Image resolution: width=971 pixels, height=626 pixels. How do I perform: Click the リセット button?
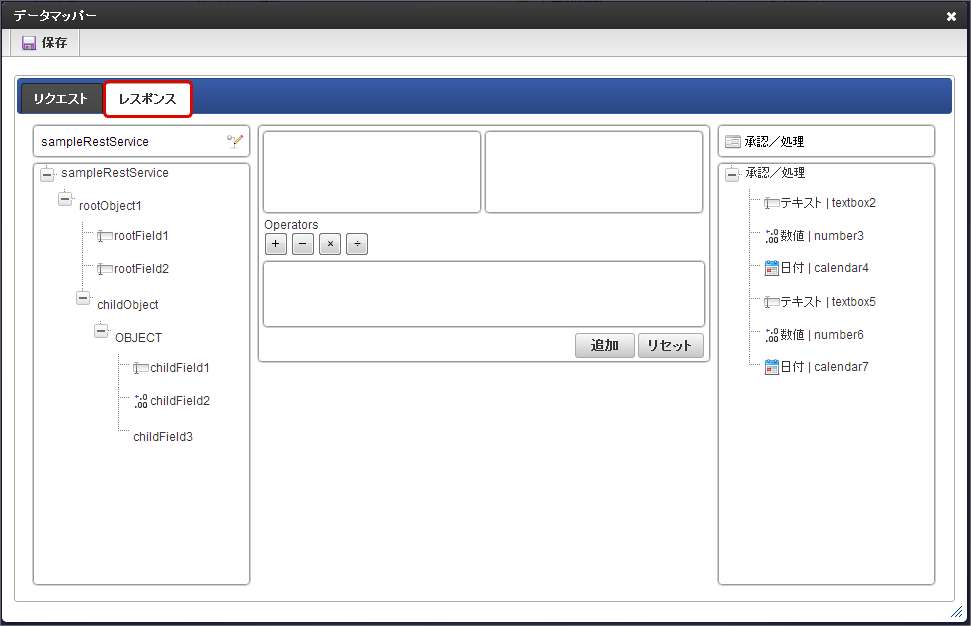(670, 346)
